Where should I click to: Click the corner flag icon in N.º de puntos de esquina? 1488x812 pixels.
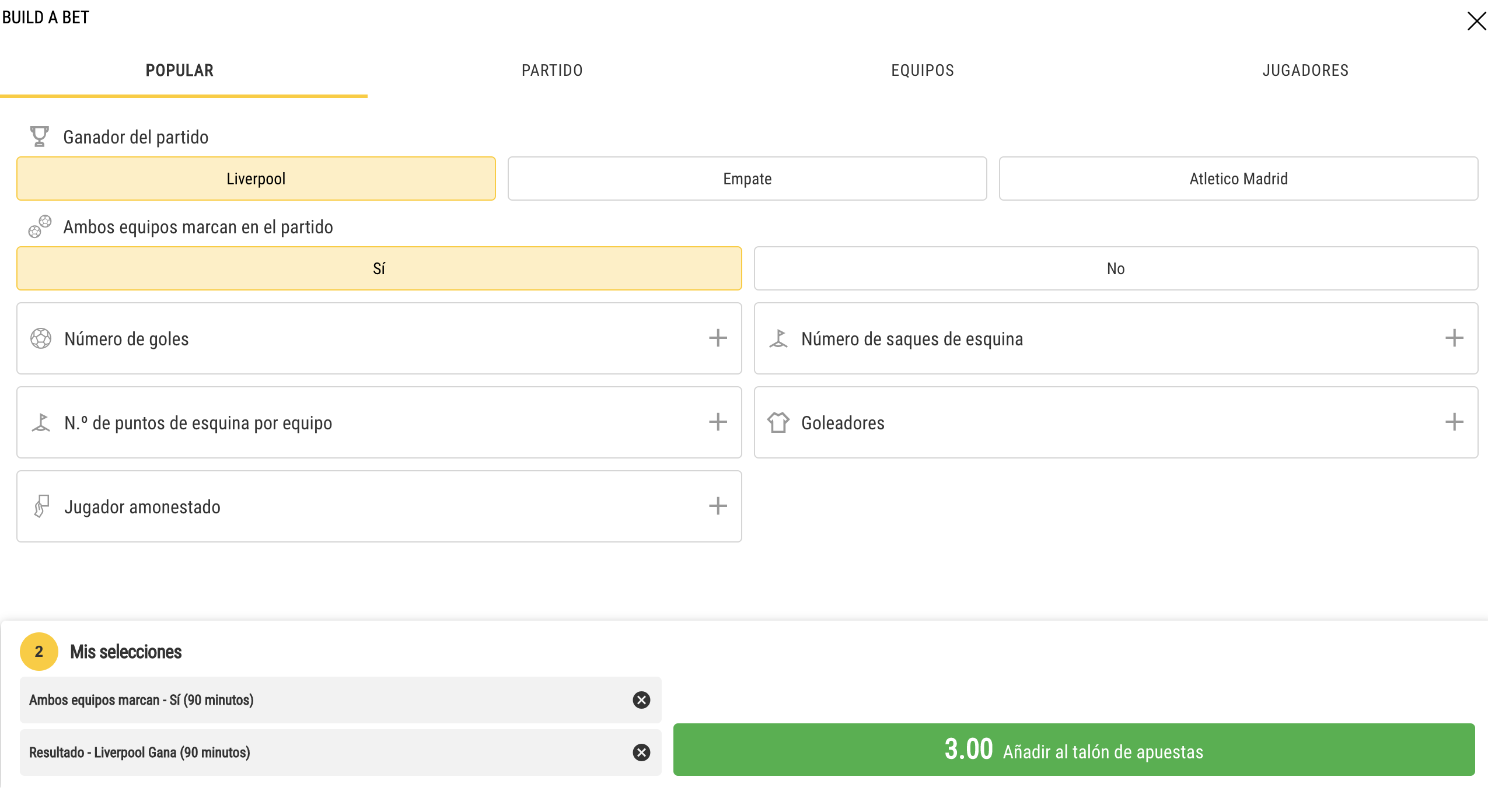coord(41,422)
